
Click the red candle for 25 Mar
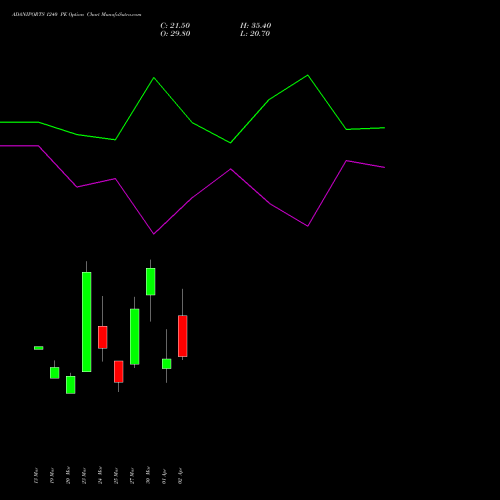(119, 371)
